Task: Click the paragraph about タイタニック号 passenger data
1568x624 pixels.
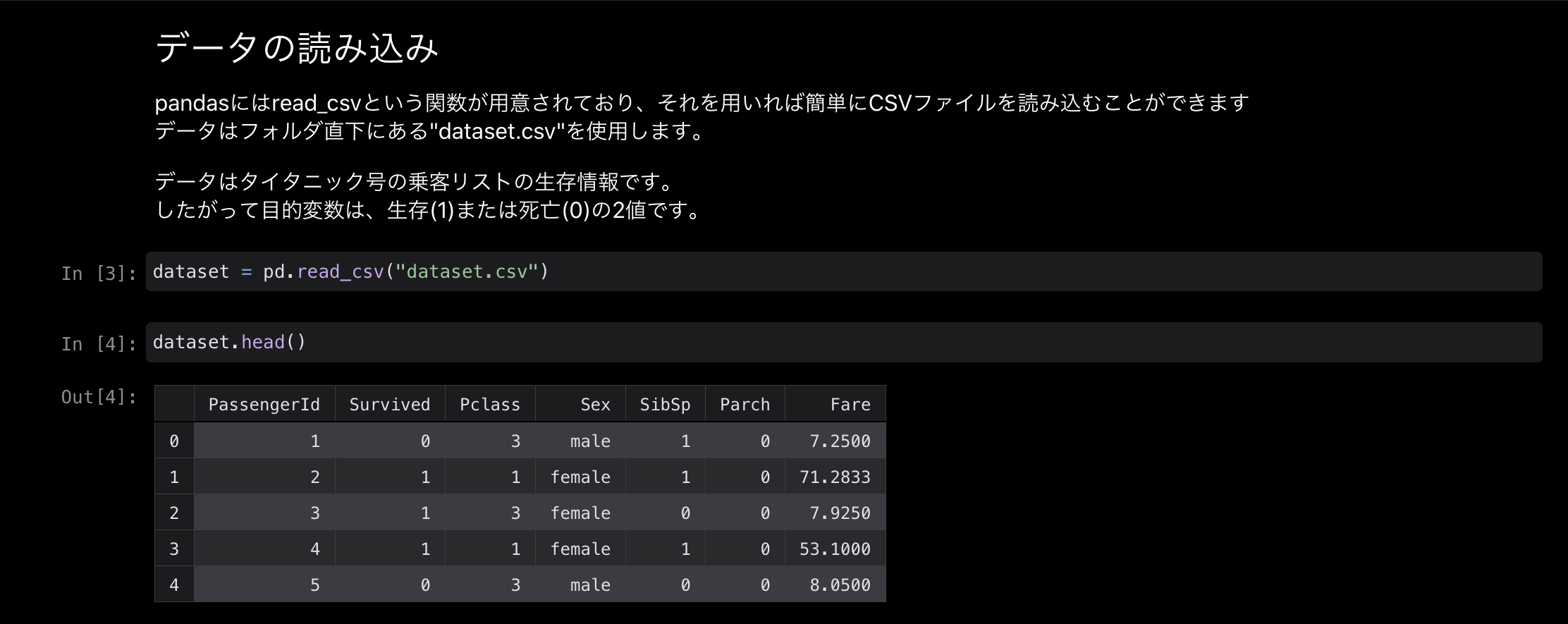Action: [430, 196]
